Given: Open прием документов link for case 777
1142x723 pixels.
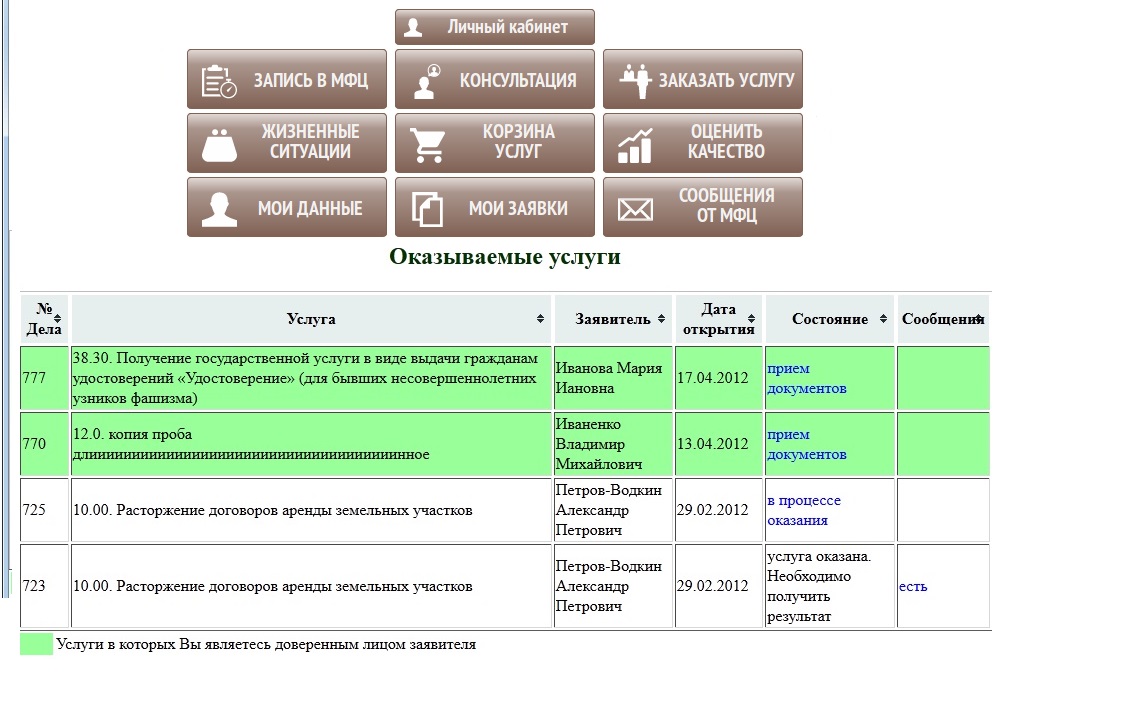Looking at the screenshot, I should pyautogui.click(x=806, y=378).
